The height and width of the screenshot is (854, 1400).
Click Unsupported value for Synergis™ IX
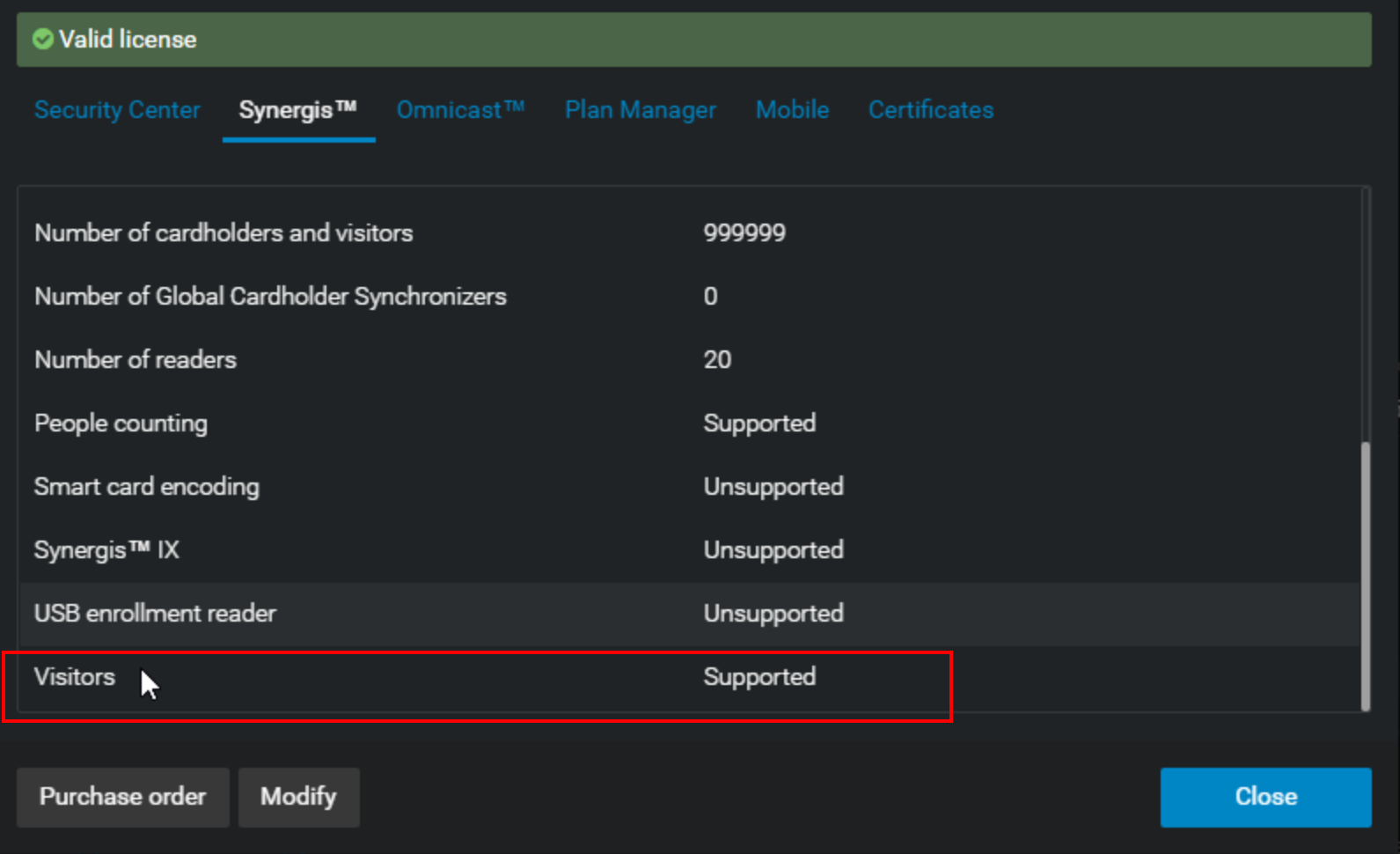point(773,550)
